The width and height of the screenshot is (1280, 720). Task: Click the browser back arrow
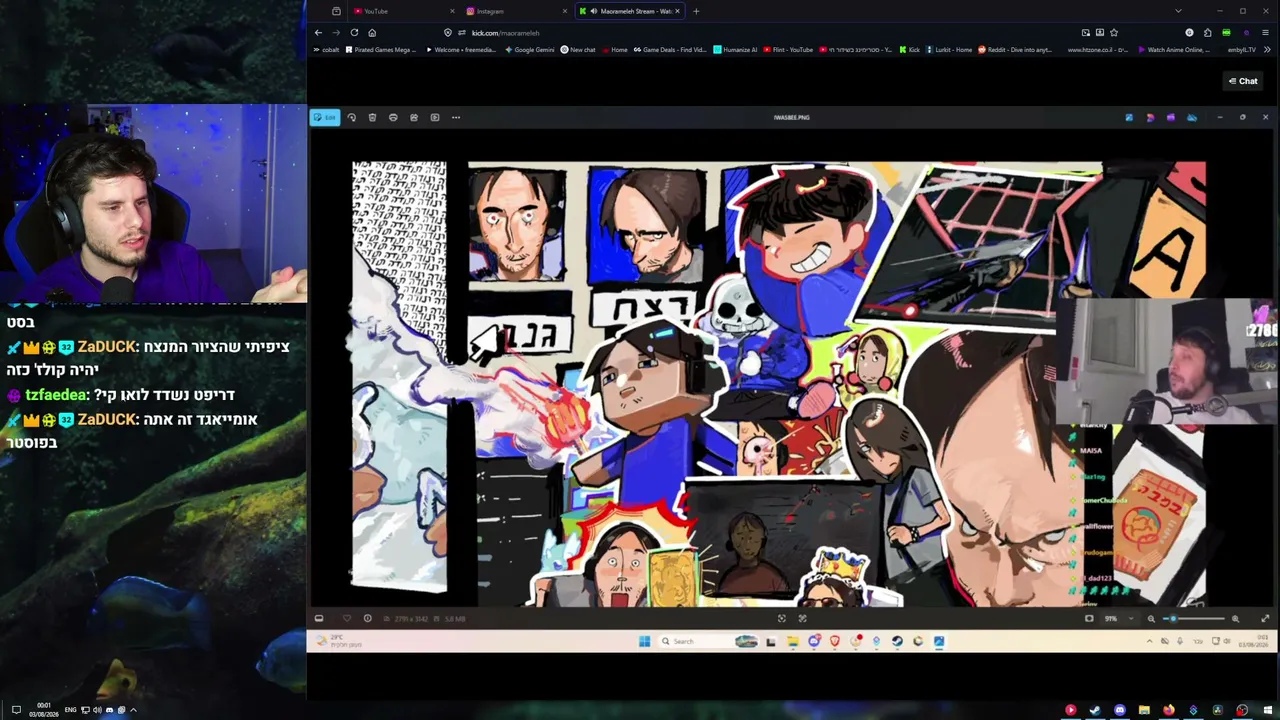[x=318, y=33]
